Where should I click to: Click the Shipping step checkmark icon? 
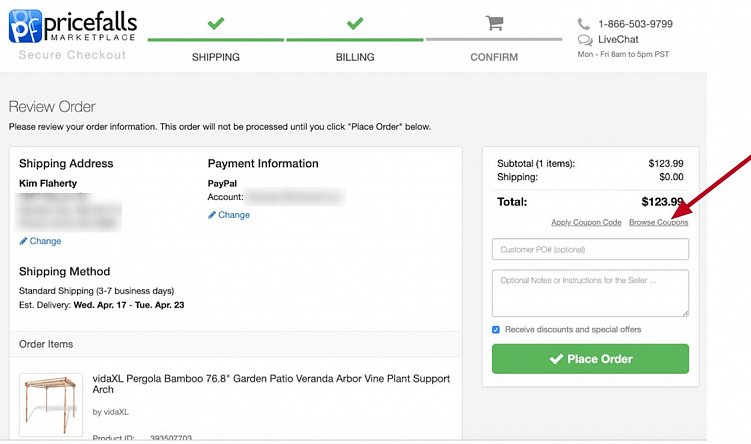pos(216,22)
